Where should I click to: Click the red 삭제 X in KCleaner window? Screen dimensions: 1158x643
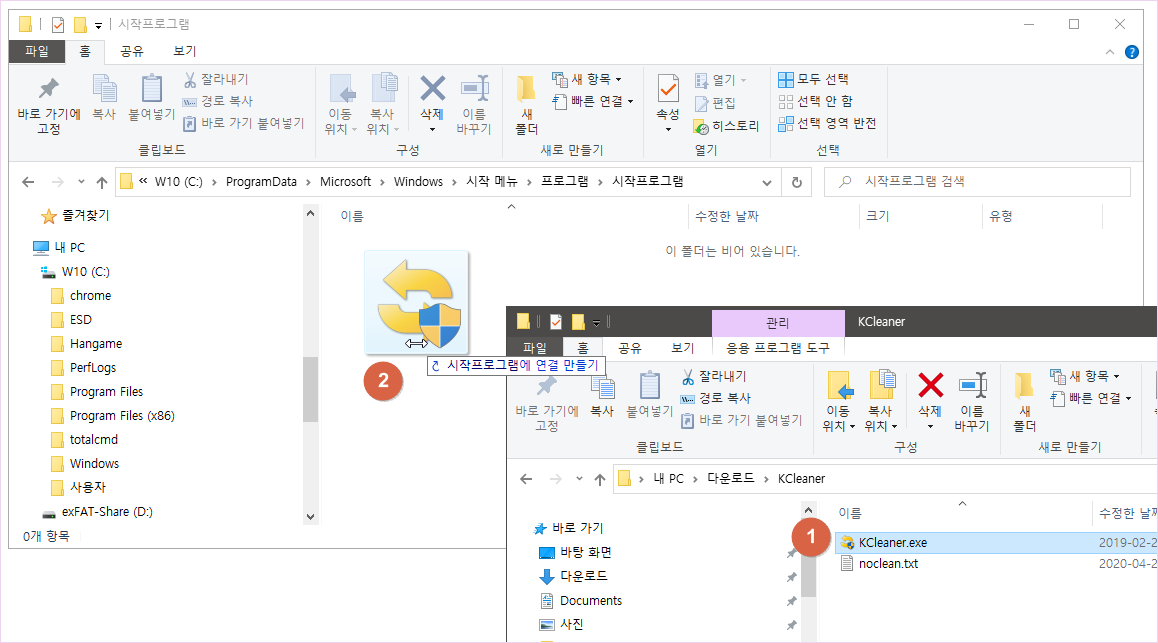coord(931,385)
